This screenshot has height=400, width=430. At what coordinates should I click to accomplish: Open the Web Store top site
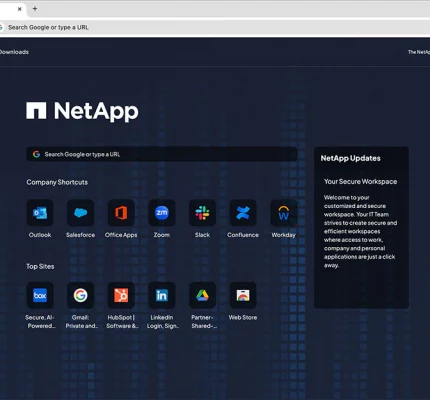[243, 295]
